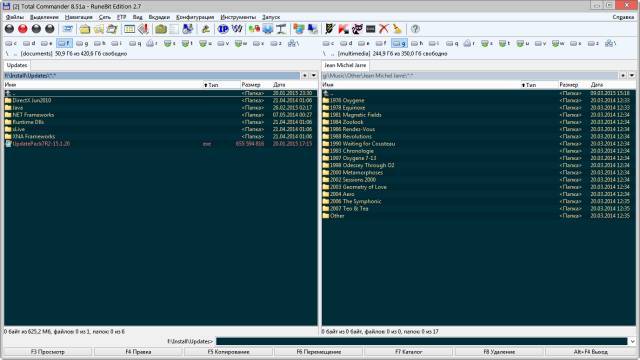This screenshot has height=360, width=640.
Task: Click the yellow broom cleanup toolbar icon
Action: coord(397,29)
